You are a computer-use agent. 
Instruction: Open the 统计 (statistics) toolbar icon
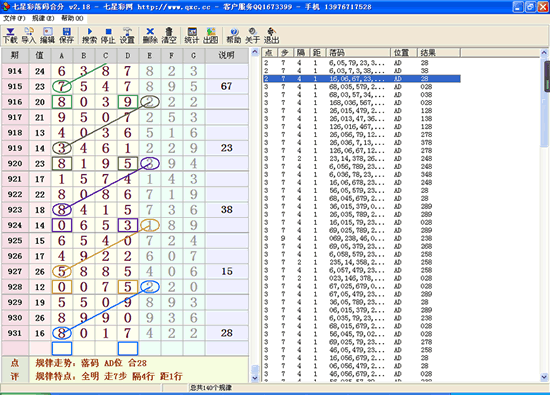pos(192,35)
